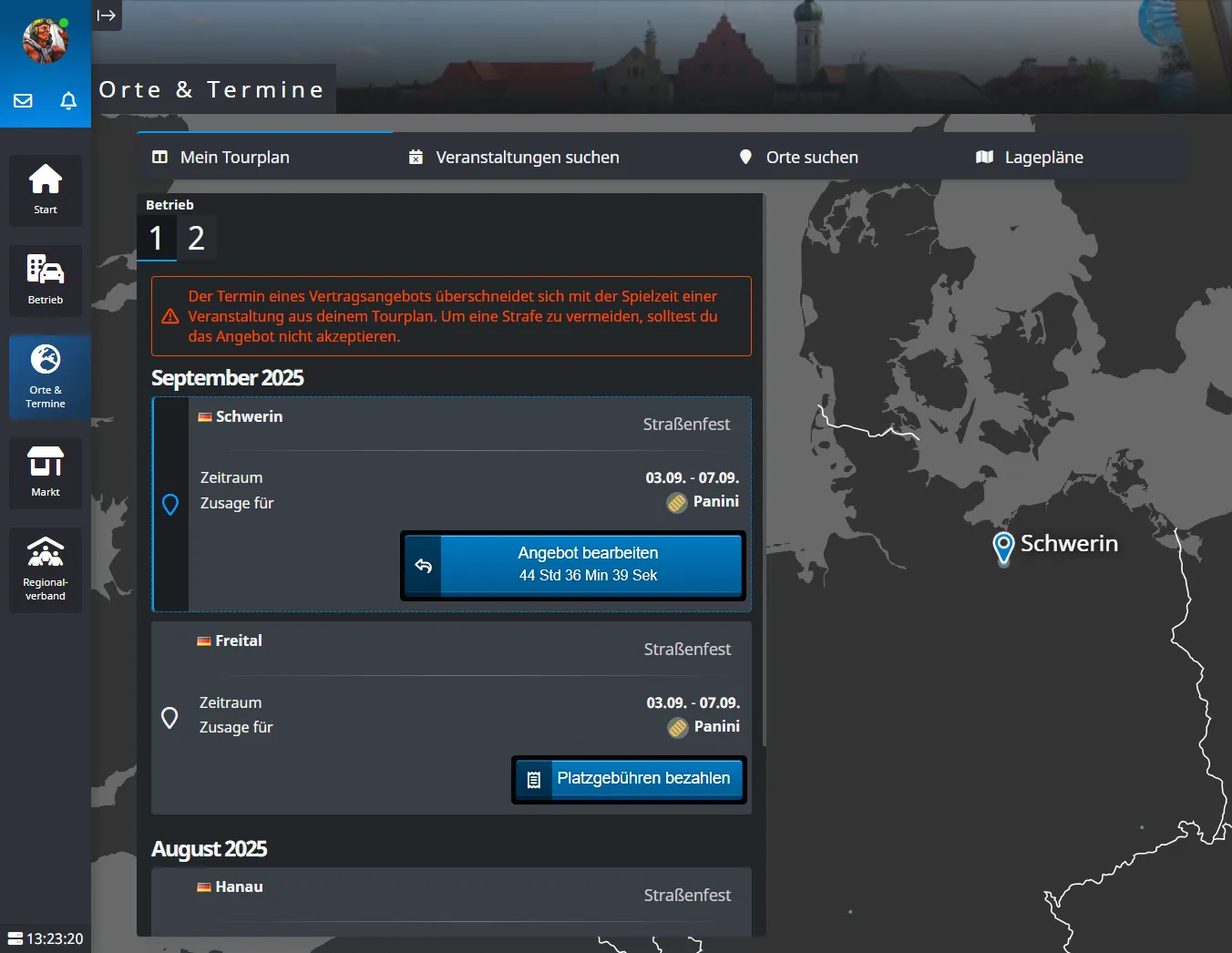1232x953 pixels.
Task: Open Markt stall icon
Action: coord(46,472)
